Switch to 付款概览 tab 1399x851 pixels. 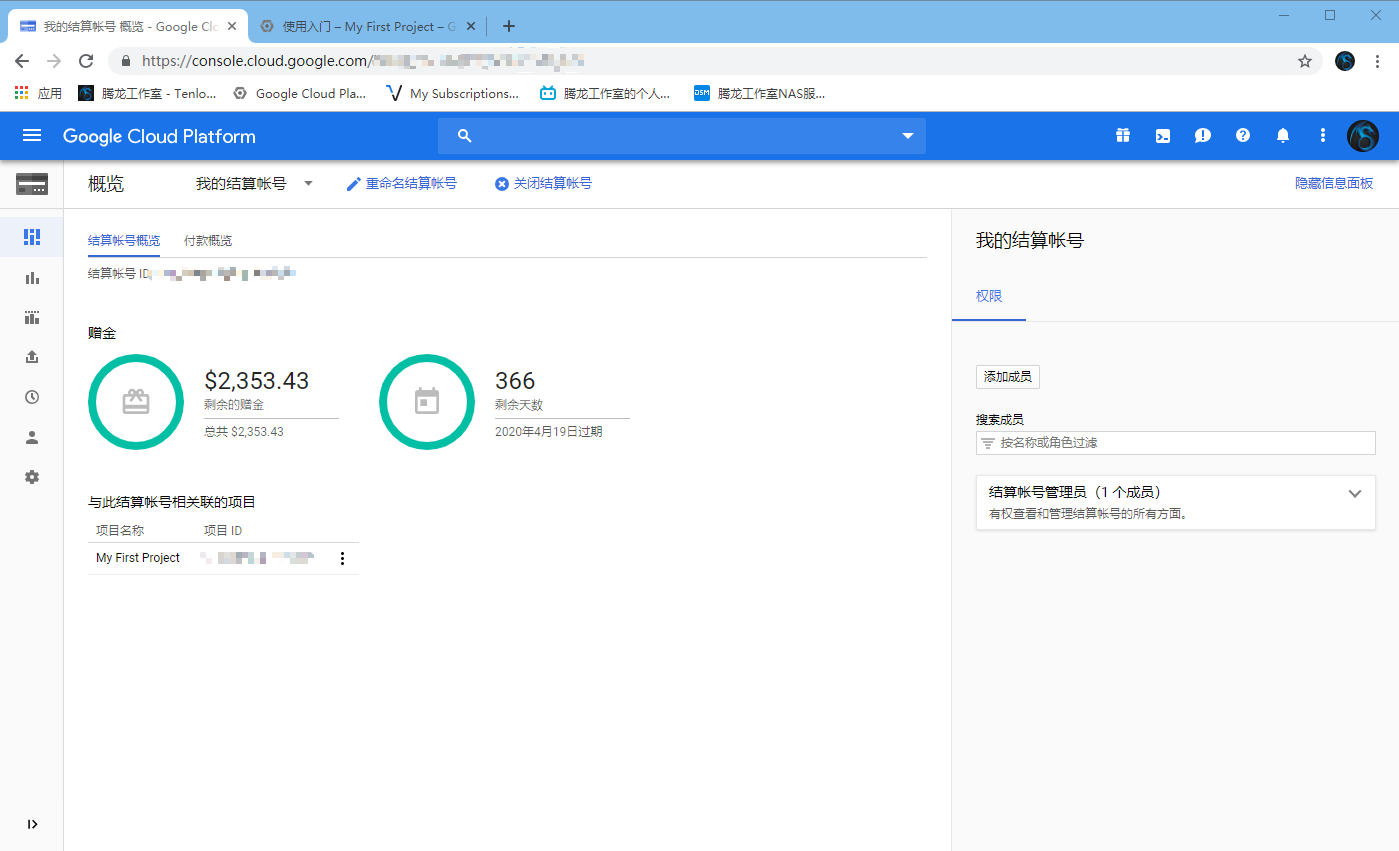[208, 241]
